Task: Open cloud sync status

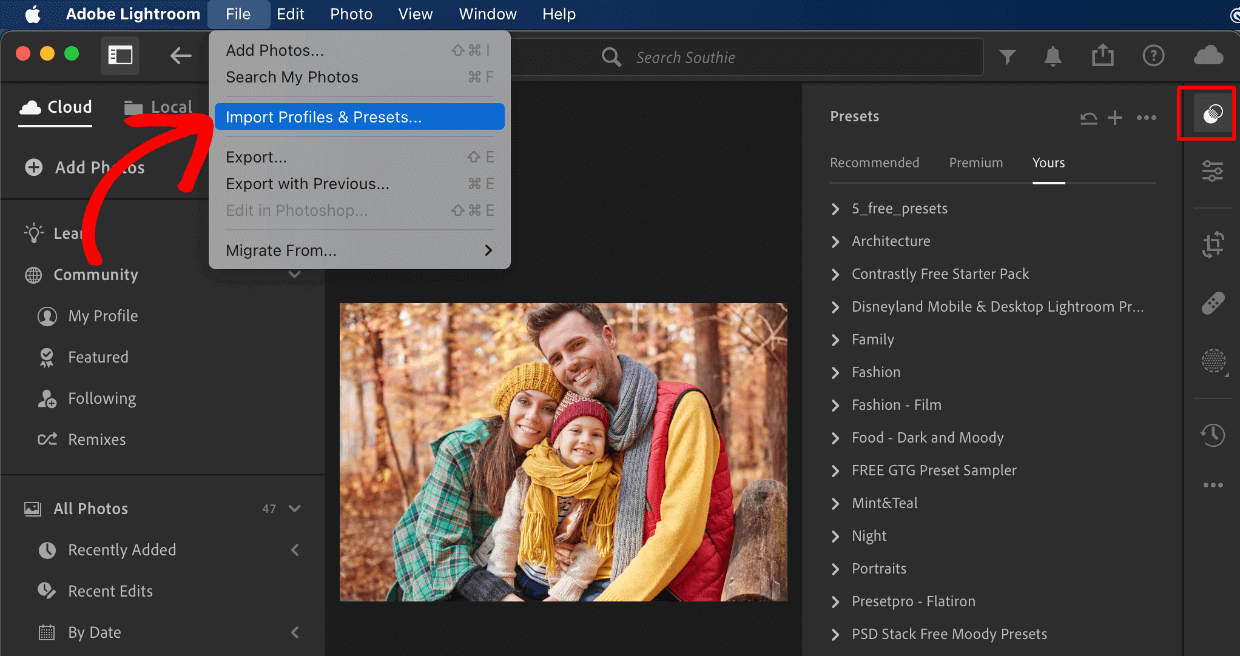Action: point(1209,56)
